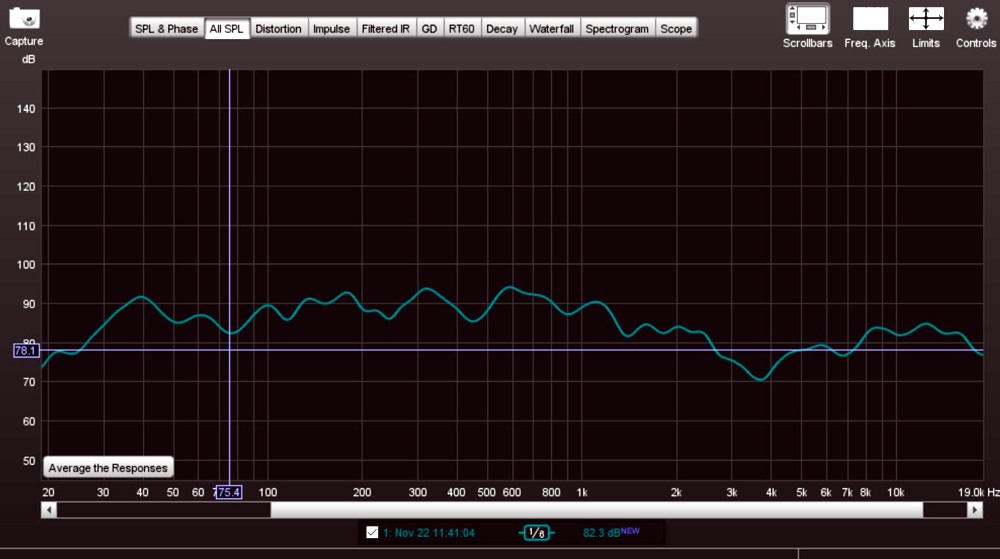Open the Limits arrows icon
The height and width of the screenshot is (559, 1000).
coord(926,18)
